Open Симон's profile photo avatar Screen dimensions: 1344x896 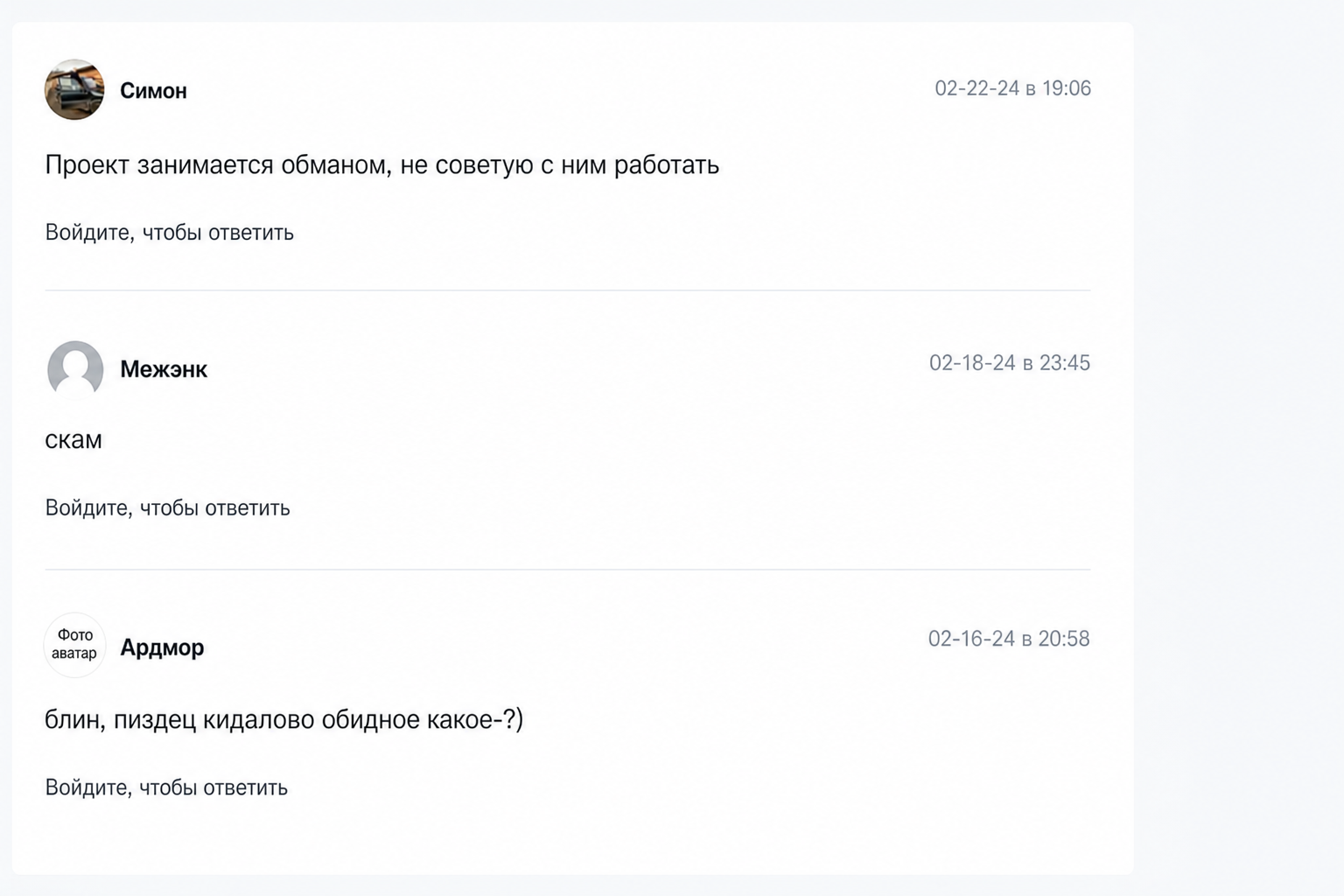click(74, 89)
